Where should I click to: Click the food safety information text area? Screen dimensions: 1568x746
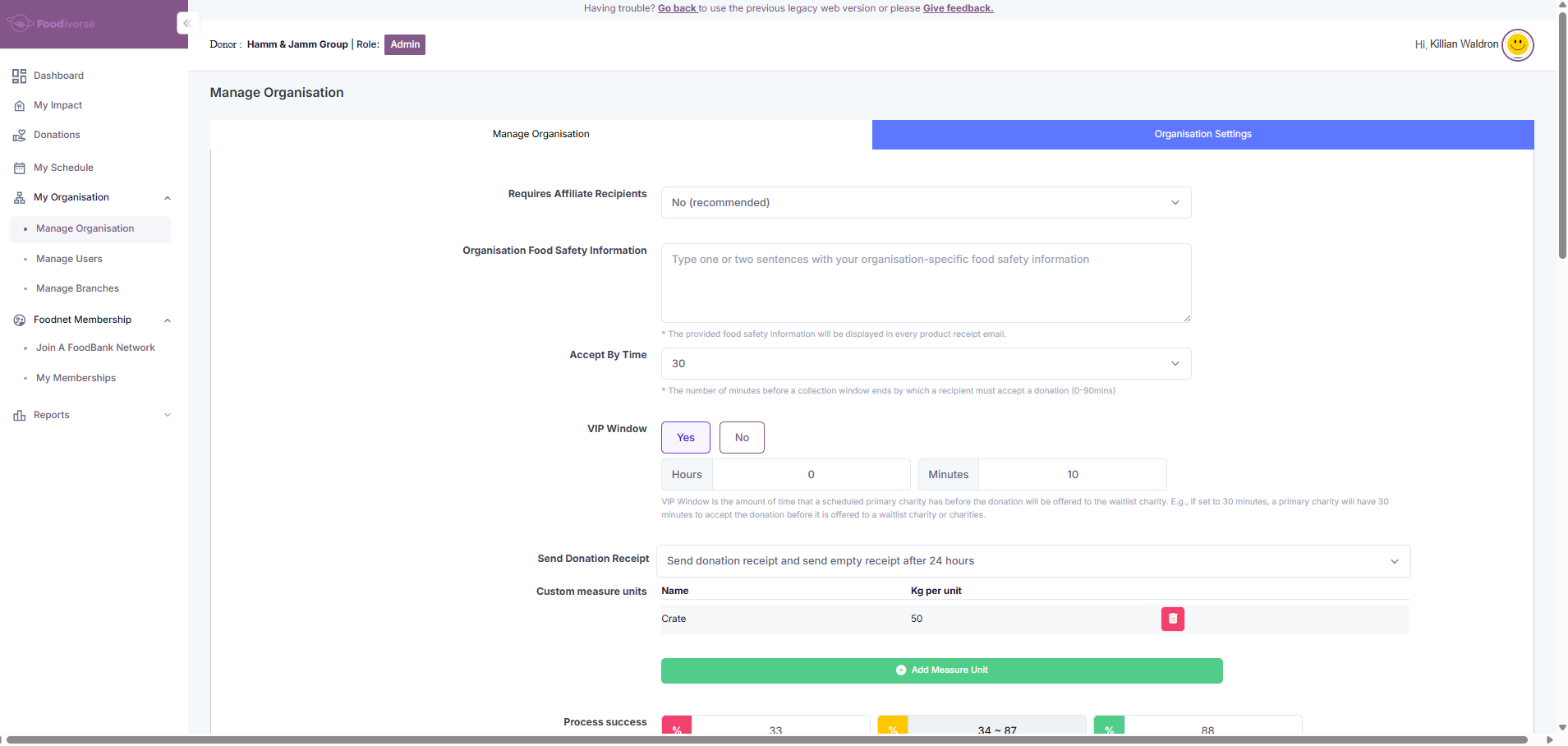(x=926, y=283)
